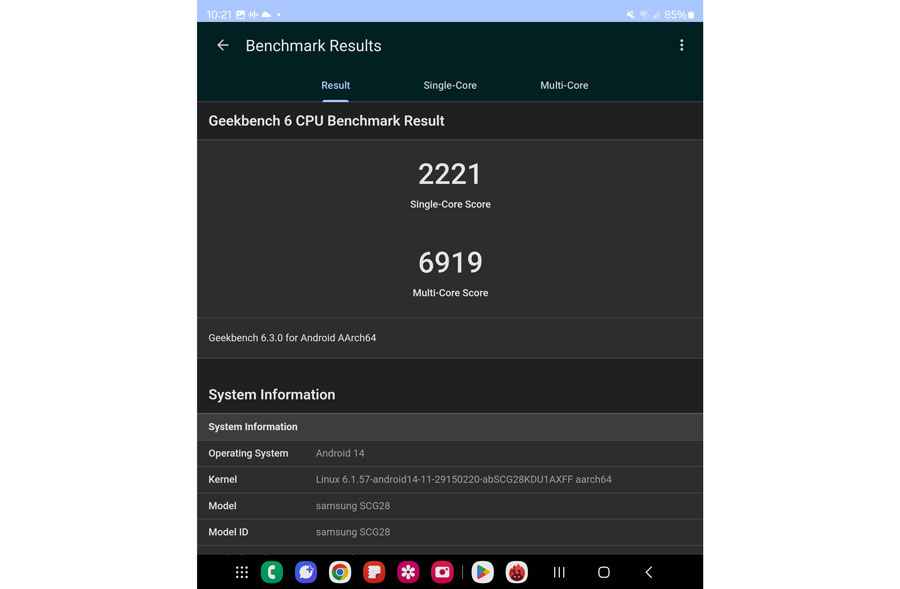Select the Model row label

[x=222, y=506]
